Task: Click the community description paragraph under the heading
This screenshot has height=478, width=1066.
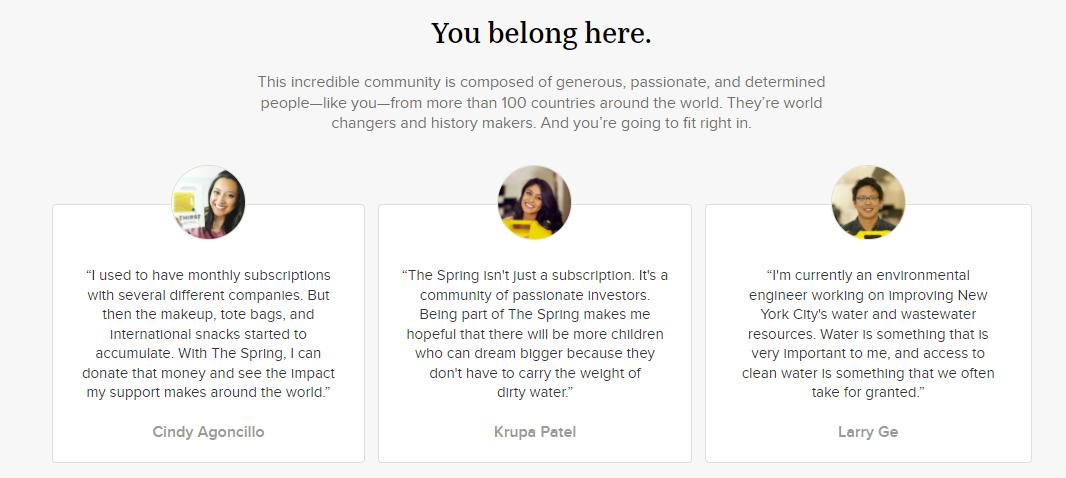Action: (541, 103)
